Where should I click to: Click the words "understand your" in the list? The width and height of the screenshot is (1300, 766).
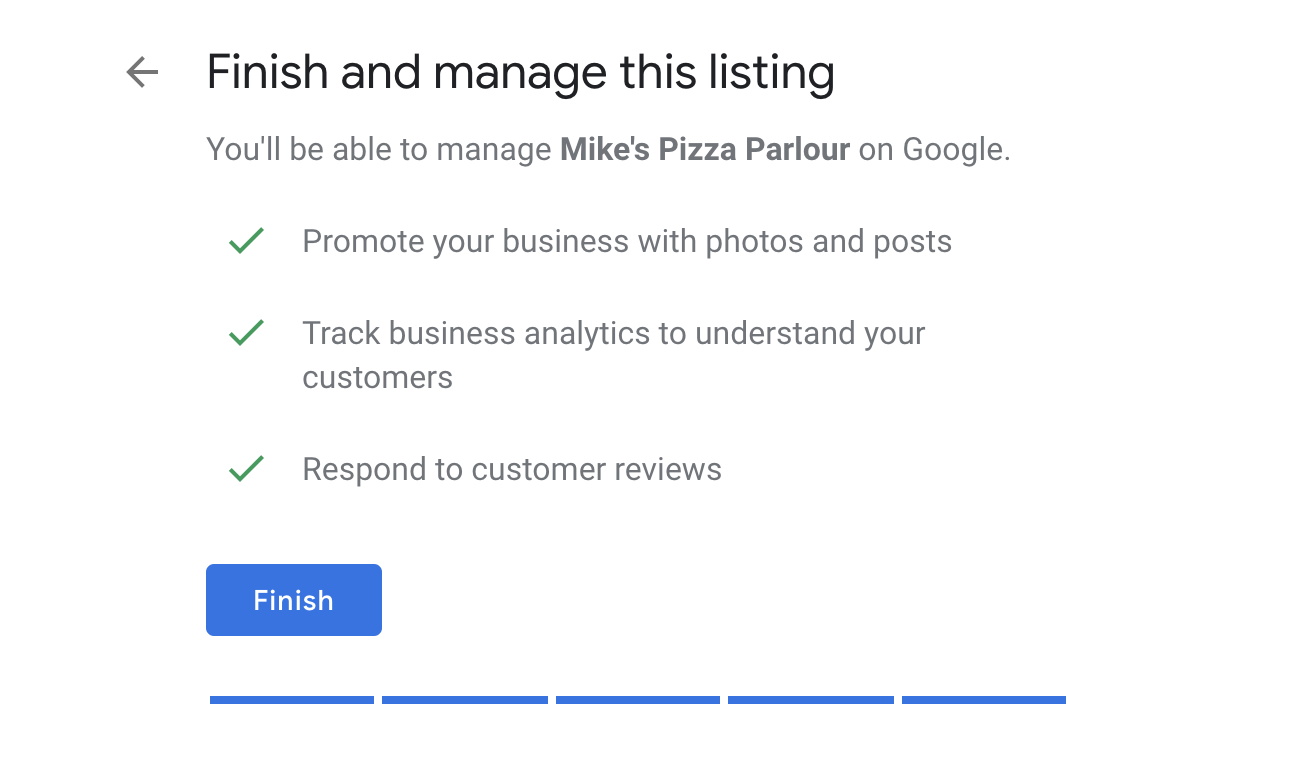810,333
